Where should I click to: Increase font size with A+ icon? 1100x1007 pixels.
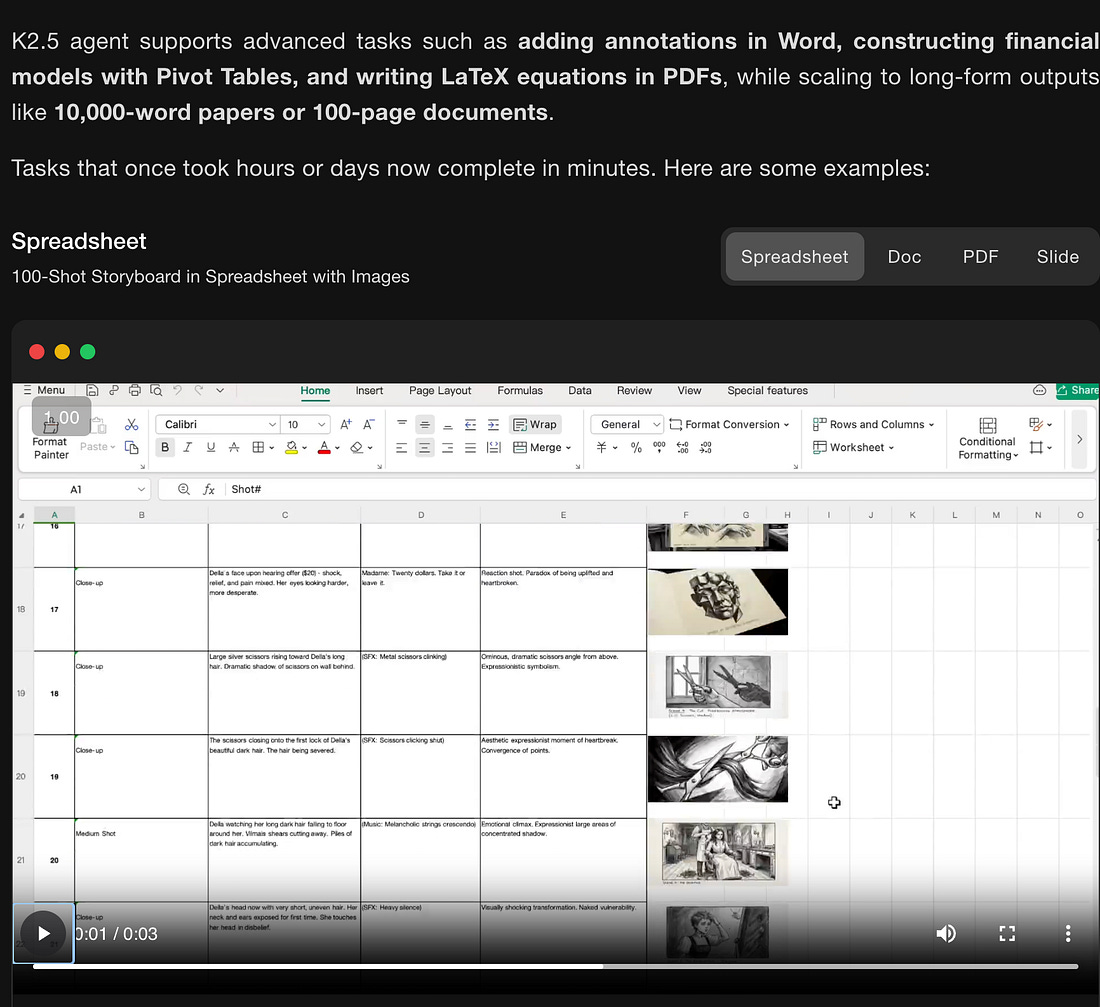coord(346,425)
